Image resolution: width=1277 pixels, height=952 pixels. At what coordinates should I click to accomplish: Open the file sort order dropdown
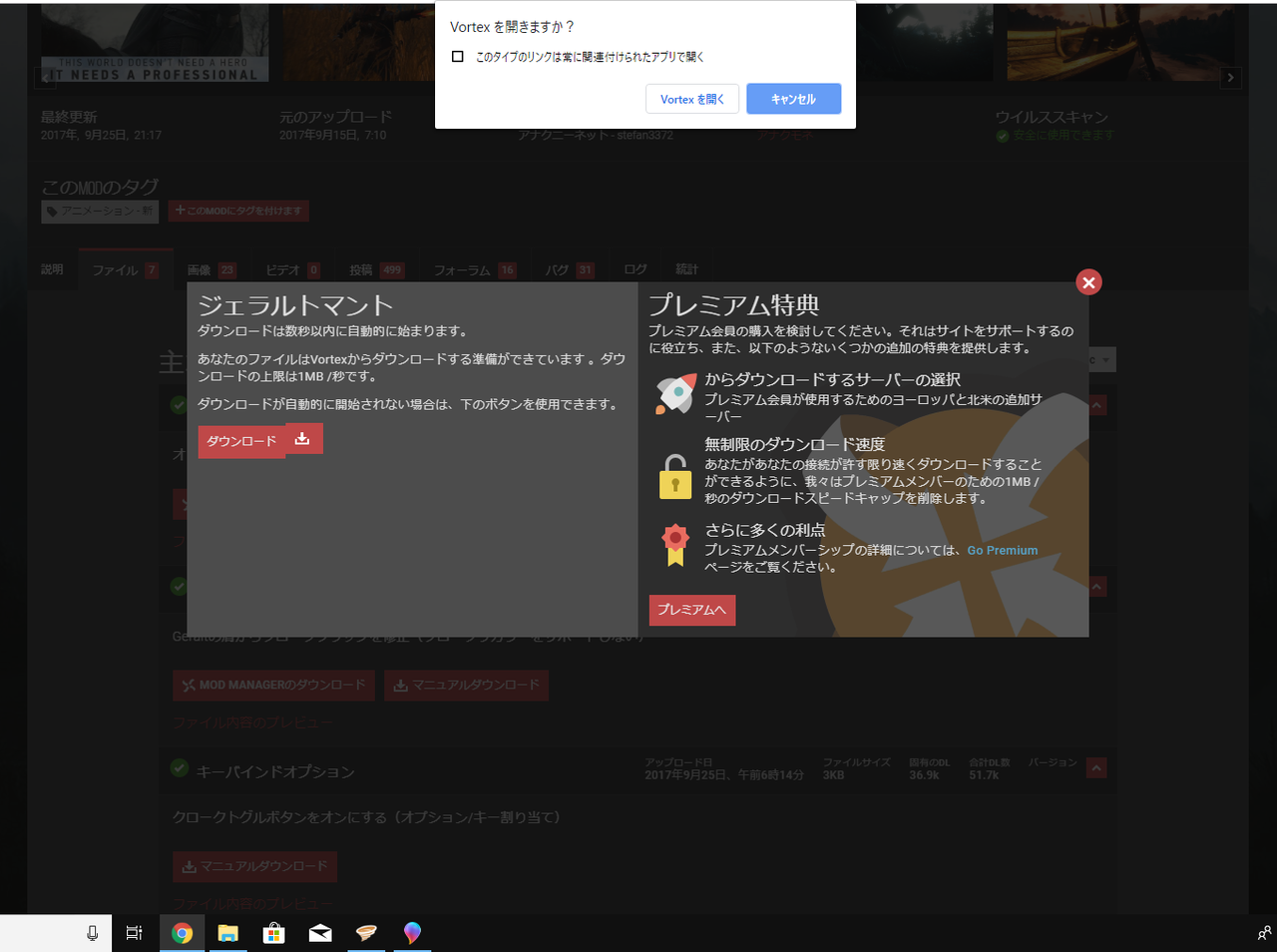point(1099,360)
